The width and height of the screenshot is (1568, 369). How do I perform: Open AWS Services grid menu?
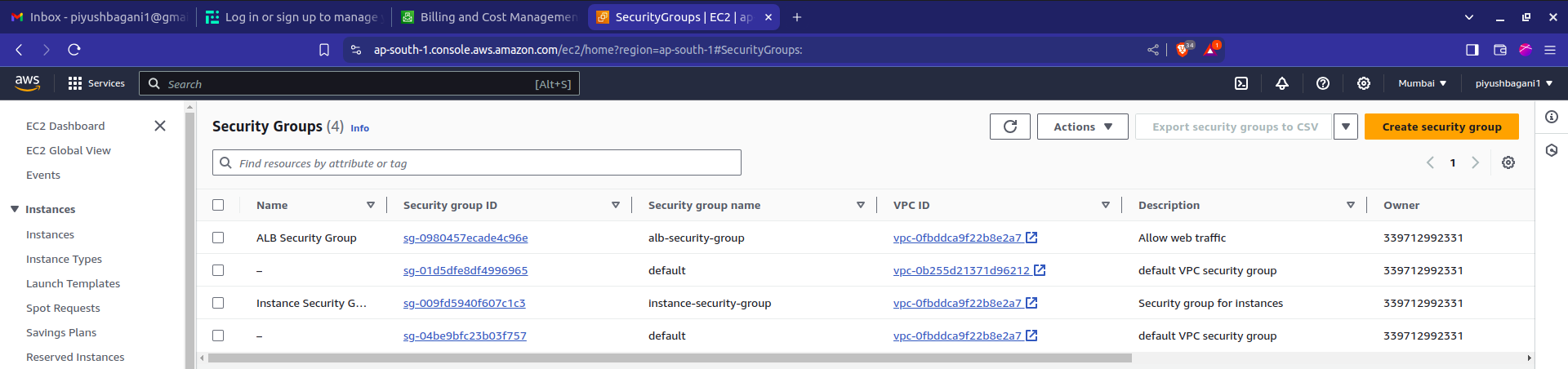coord(96,83)
